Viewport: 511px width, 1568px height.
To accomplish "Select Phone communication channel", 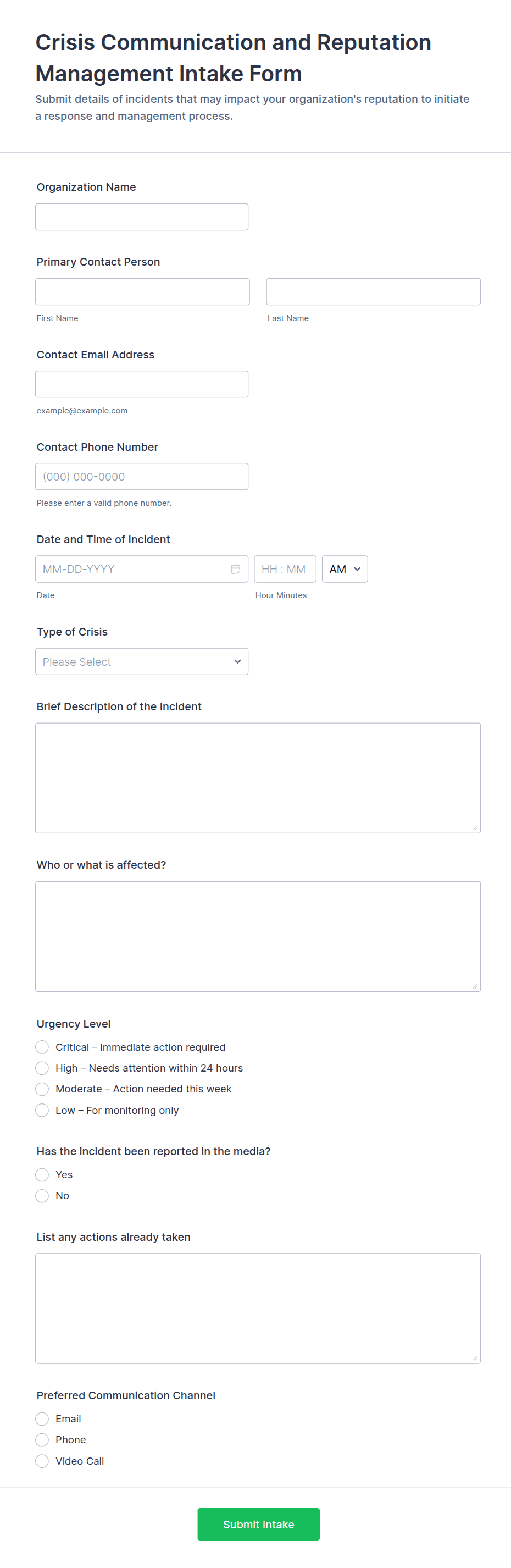I will (42, 1440).
